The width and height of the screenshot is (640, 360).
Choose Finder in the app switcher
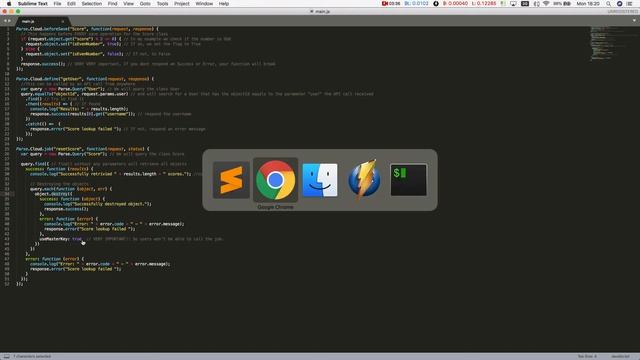click(320, 180)
